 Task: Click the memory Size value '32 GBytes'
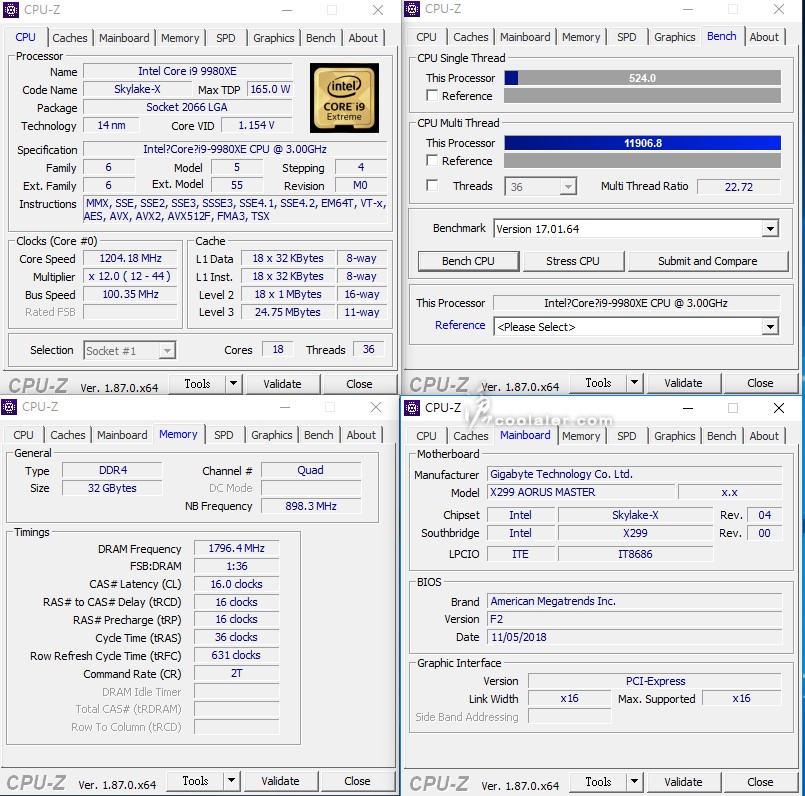(x=112, y=488)
